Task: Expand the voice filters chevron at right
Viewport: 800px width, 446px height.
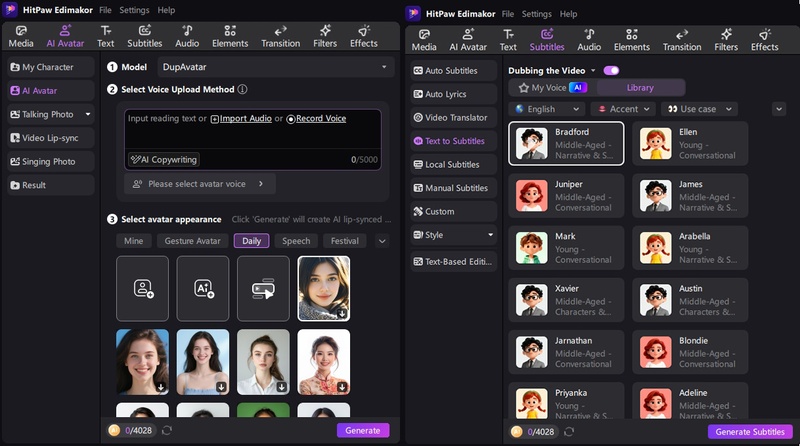Action: [779, 109]
